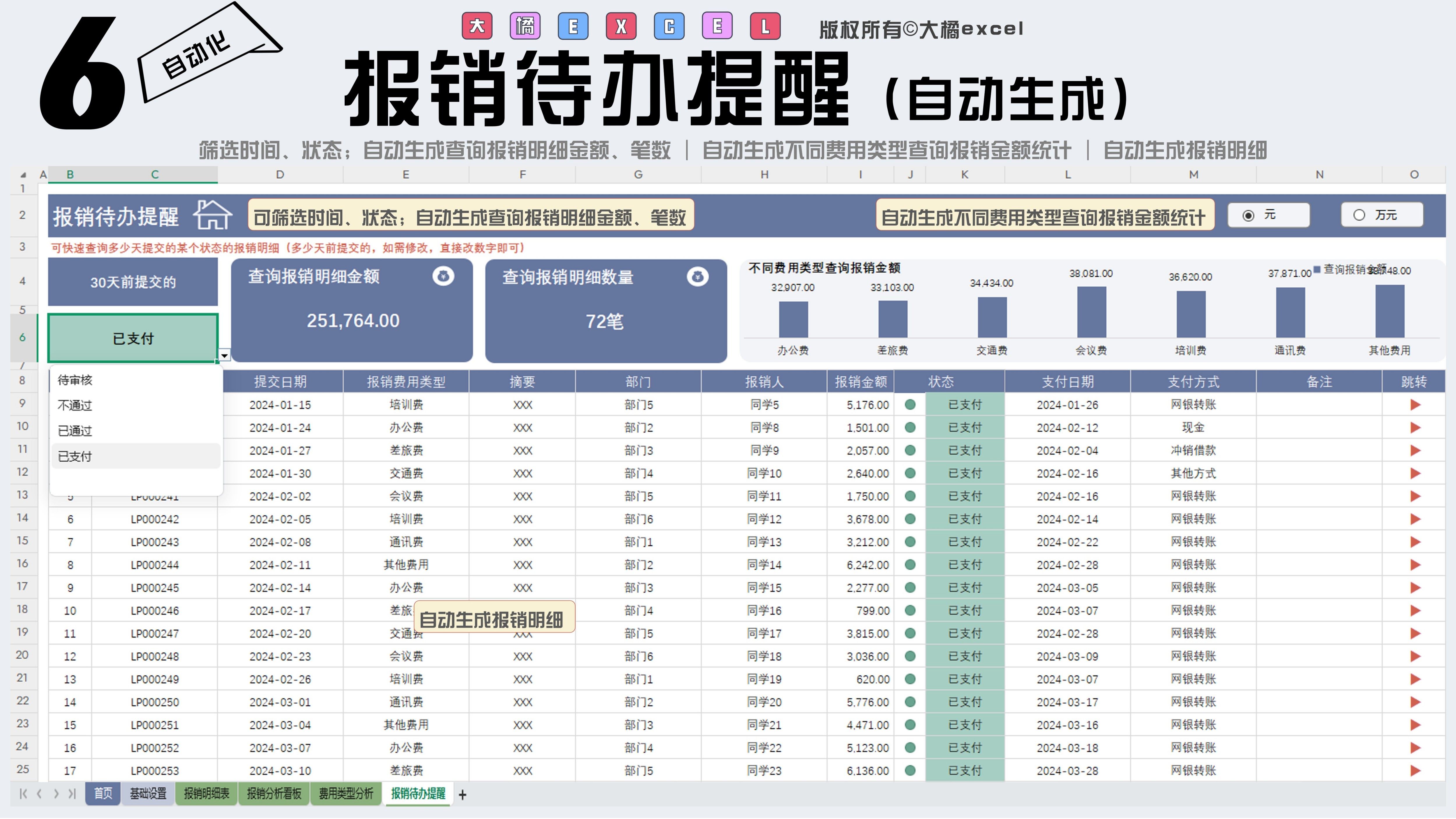Choose 待审核 from the status dropdown list
This screenshot has height=819, width=1456.
(75, 381)
